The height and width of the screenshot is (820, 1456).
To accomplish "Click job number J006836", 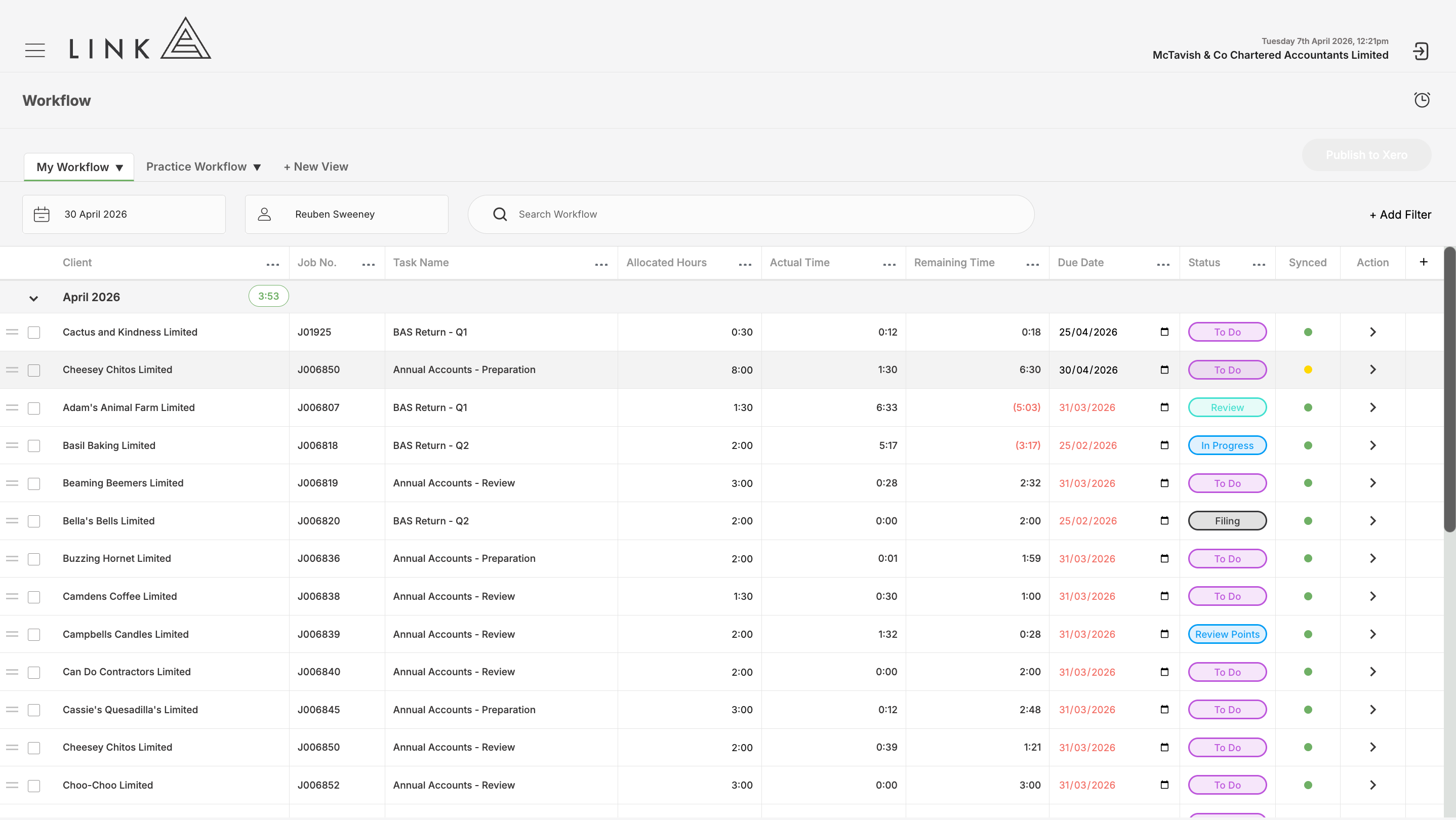I will pyautogui.click(x=319, y=558).
